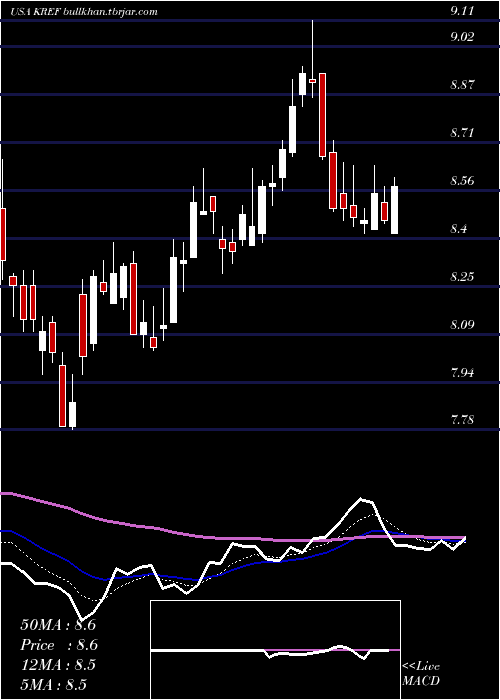This screenshot has width=500, height=700.
Task: Click the 9.02 price axis label
Action: pyautogui.click(x=462, y=36)
